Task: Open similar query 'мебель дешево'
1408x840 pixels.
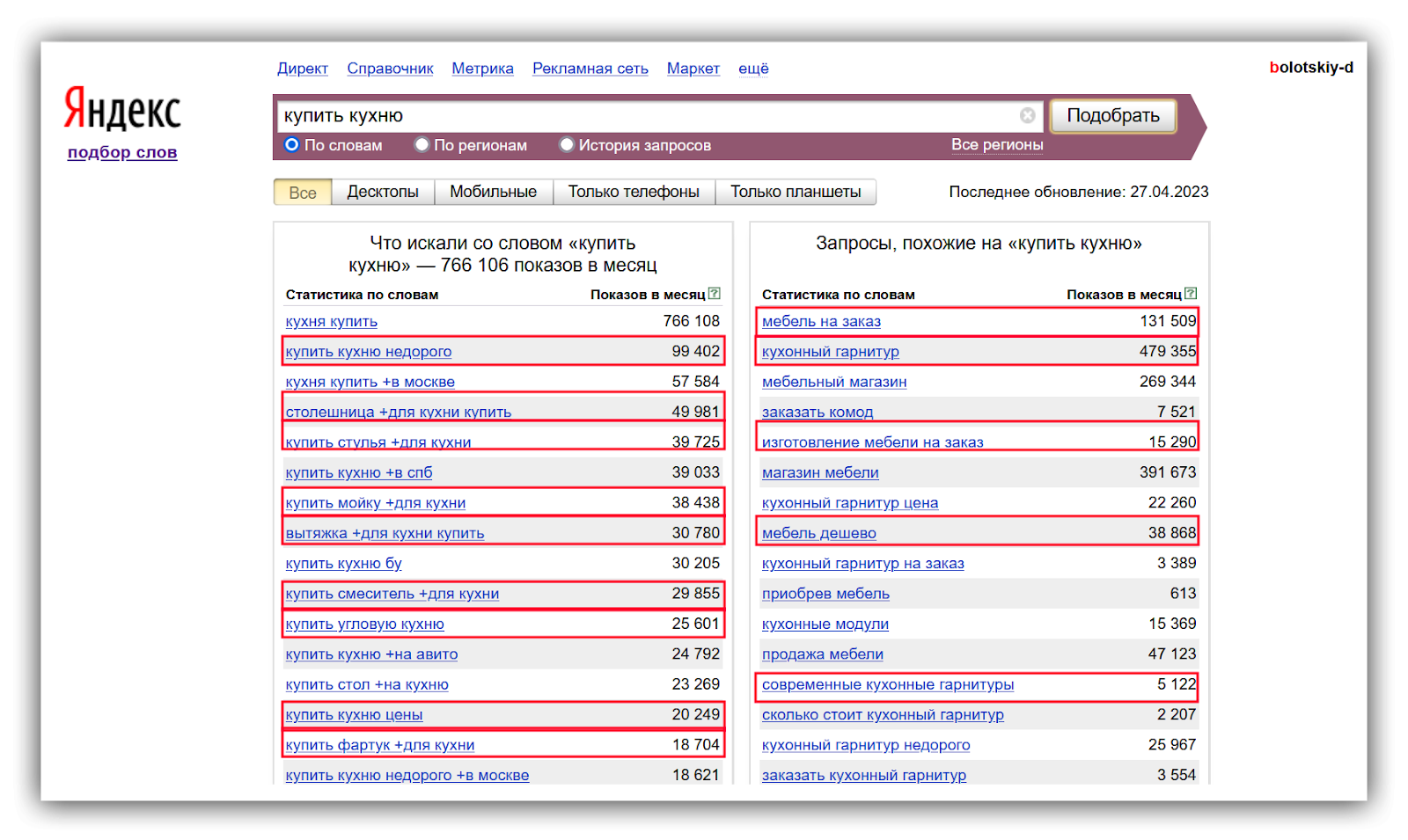Action: click(x=819, y=534)
